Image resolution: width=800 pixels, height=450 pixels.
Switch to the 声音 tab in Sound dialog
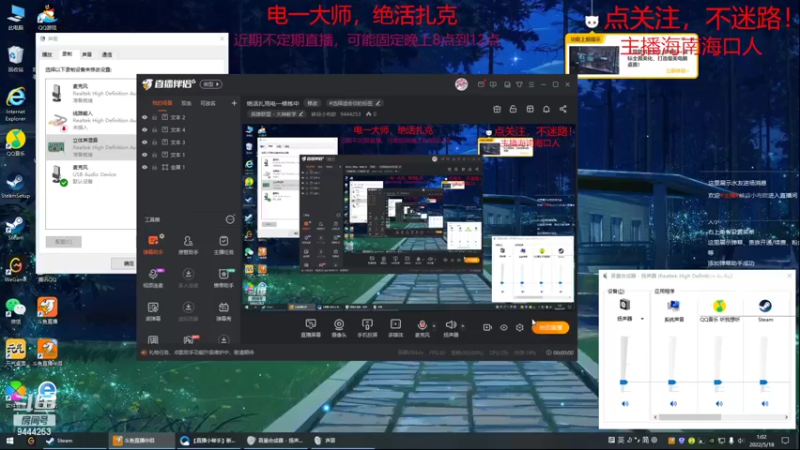pyautogui.click(x=87, y=54)
